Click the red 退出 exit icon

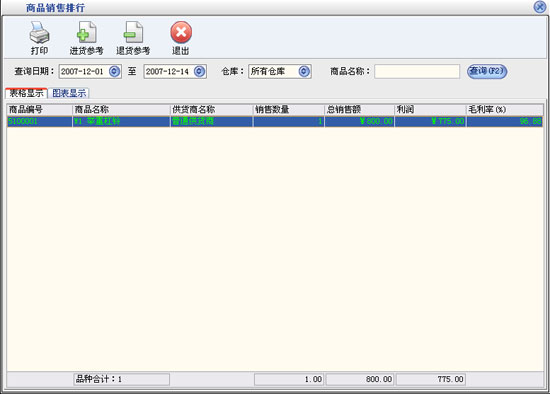click(x=181, y=32)
